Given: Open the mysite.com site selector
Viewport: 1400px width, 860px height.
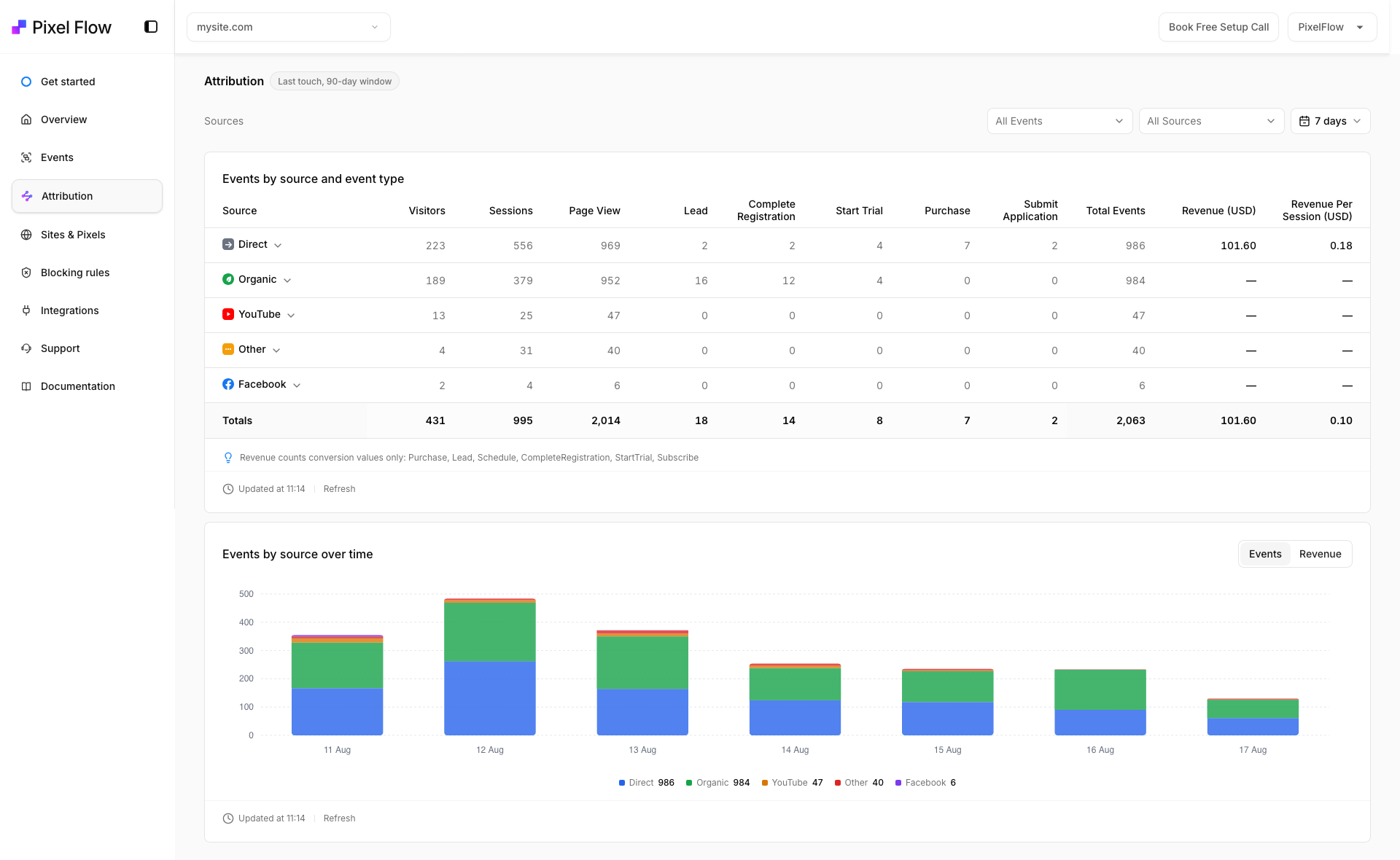Looking at the screenshot, I should tap(289, 27).
